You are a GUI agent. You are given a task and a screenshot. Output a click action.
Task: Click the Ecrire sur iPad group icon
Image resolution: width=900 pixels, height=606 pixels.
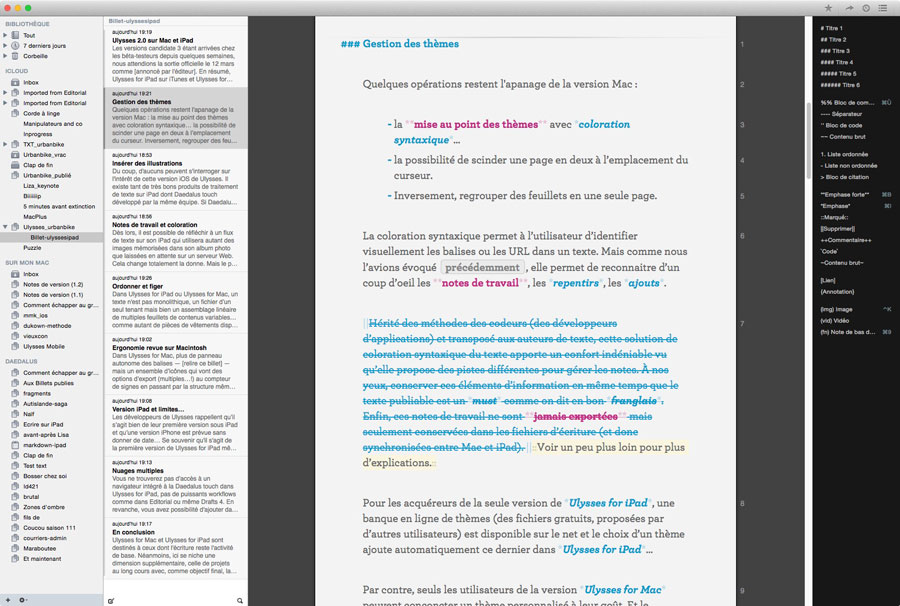[15, 425]
